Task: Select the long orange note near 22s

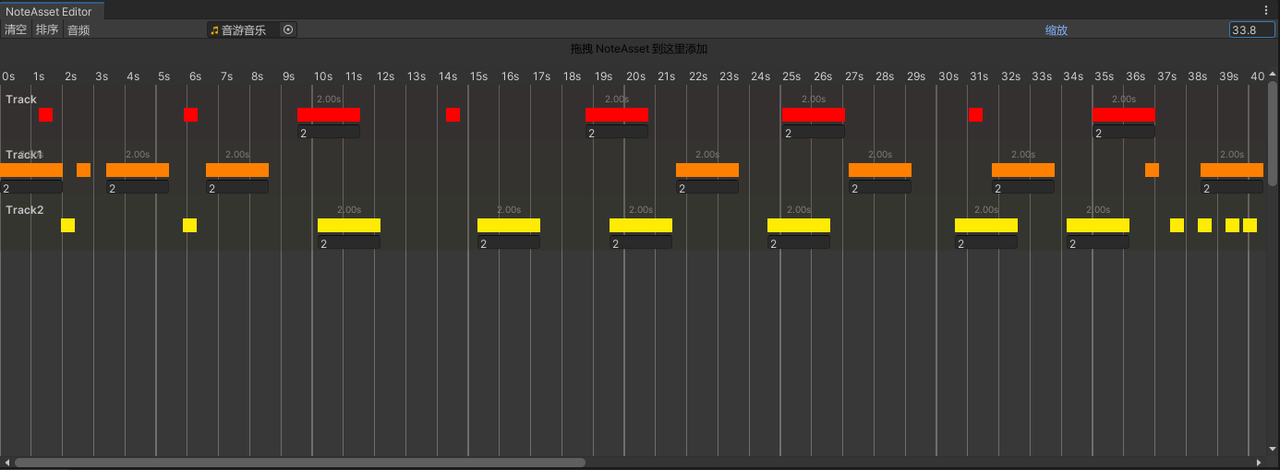Action: pos(707,170)
